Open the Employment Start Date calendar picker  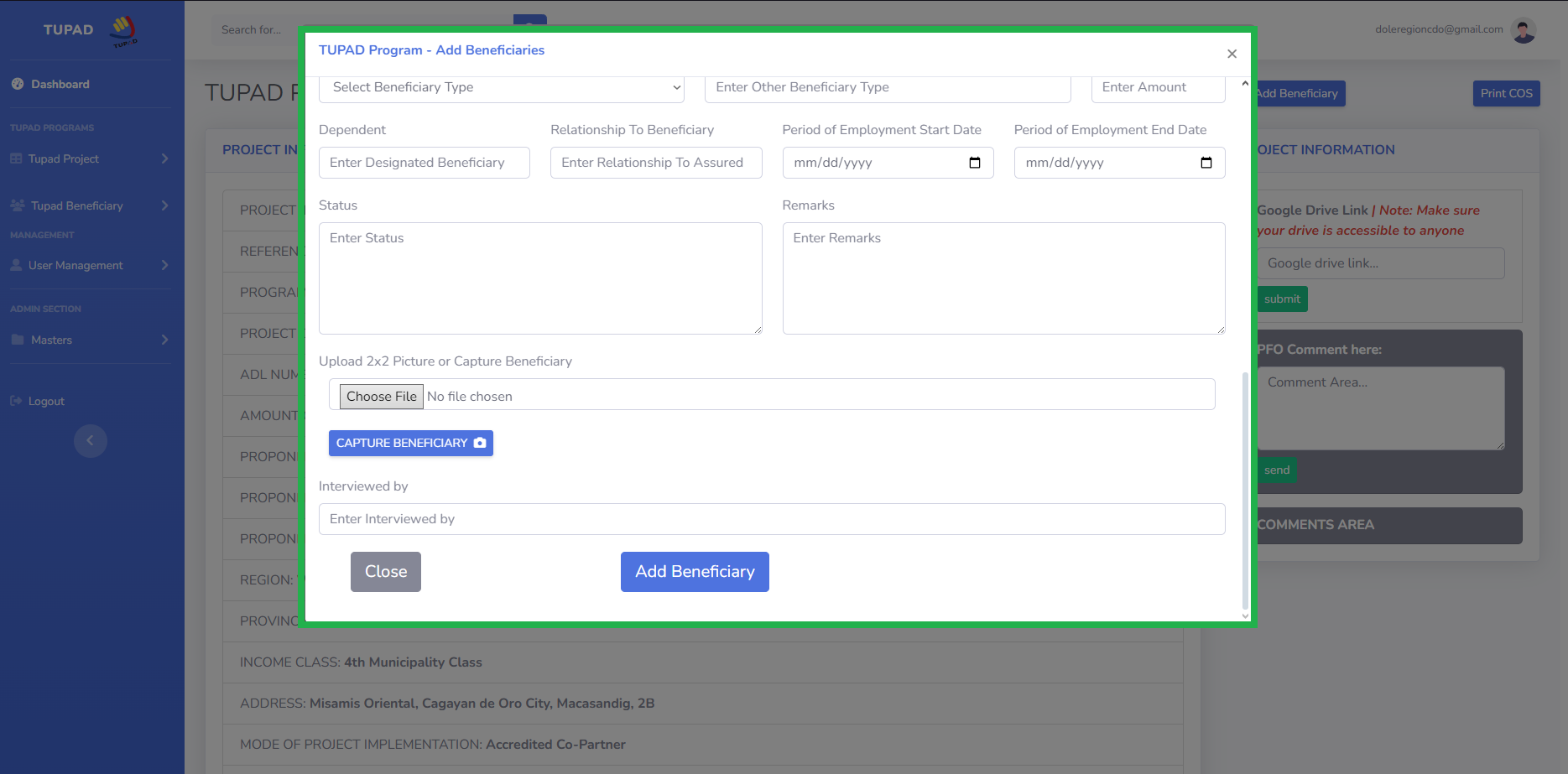tap(975, 163)
